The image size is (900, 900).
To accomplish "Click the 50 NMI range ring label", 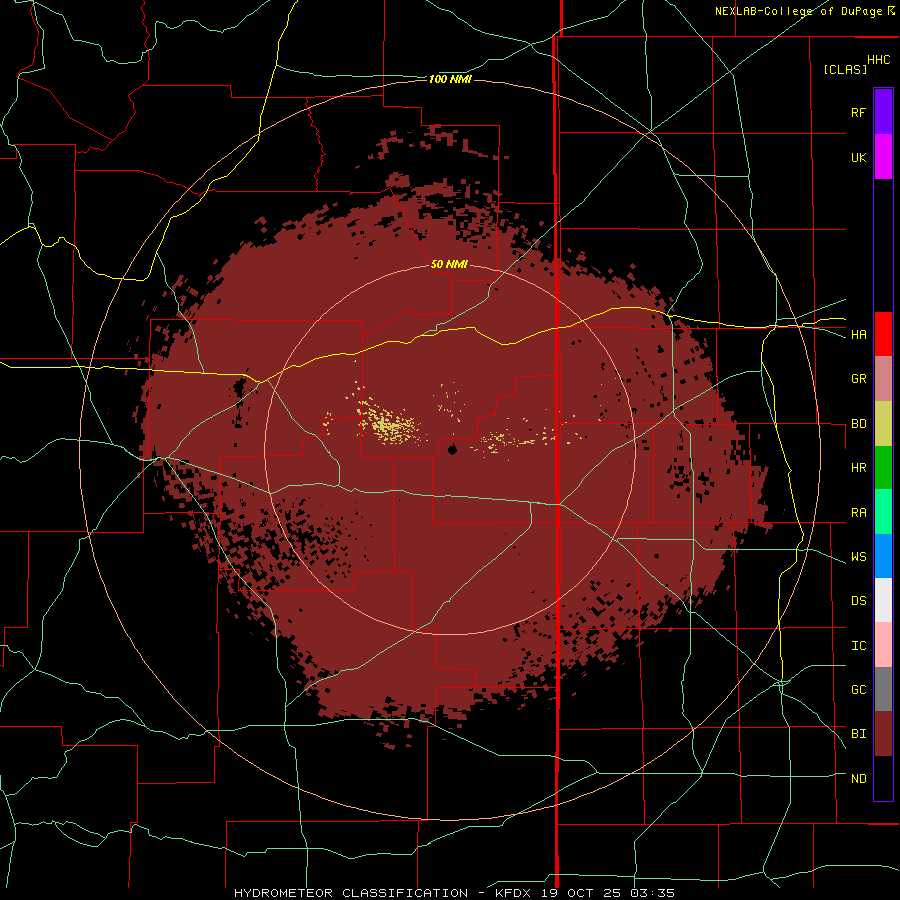I will 449,264.
